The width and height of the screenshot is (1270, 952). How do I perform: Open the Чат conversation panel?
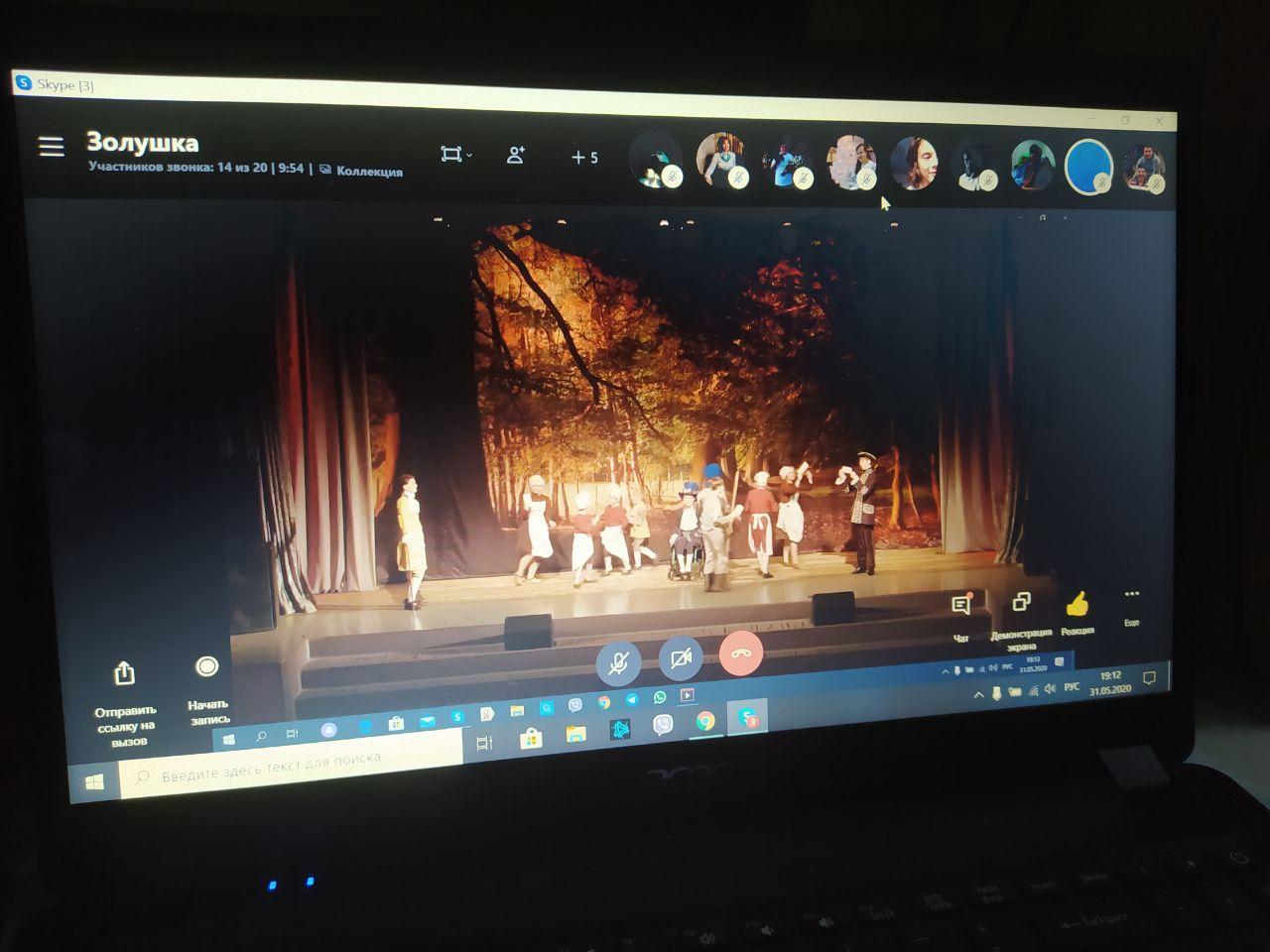[960, 608]
